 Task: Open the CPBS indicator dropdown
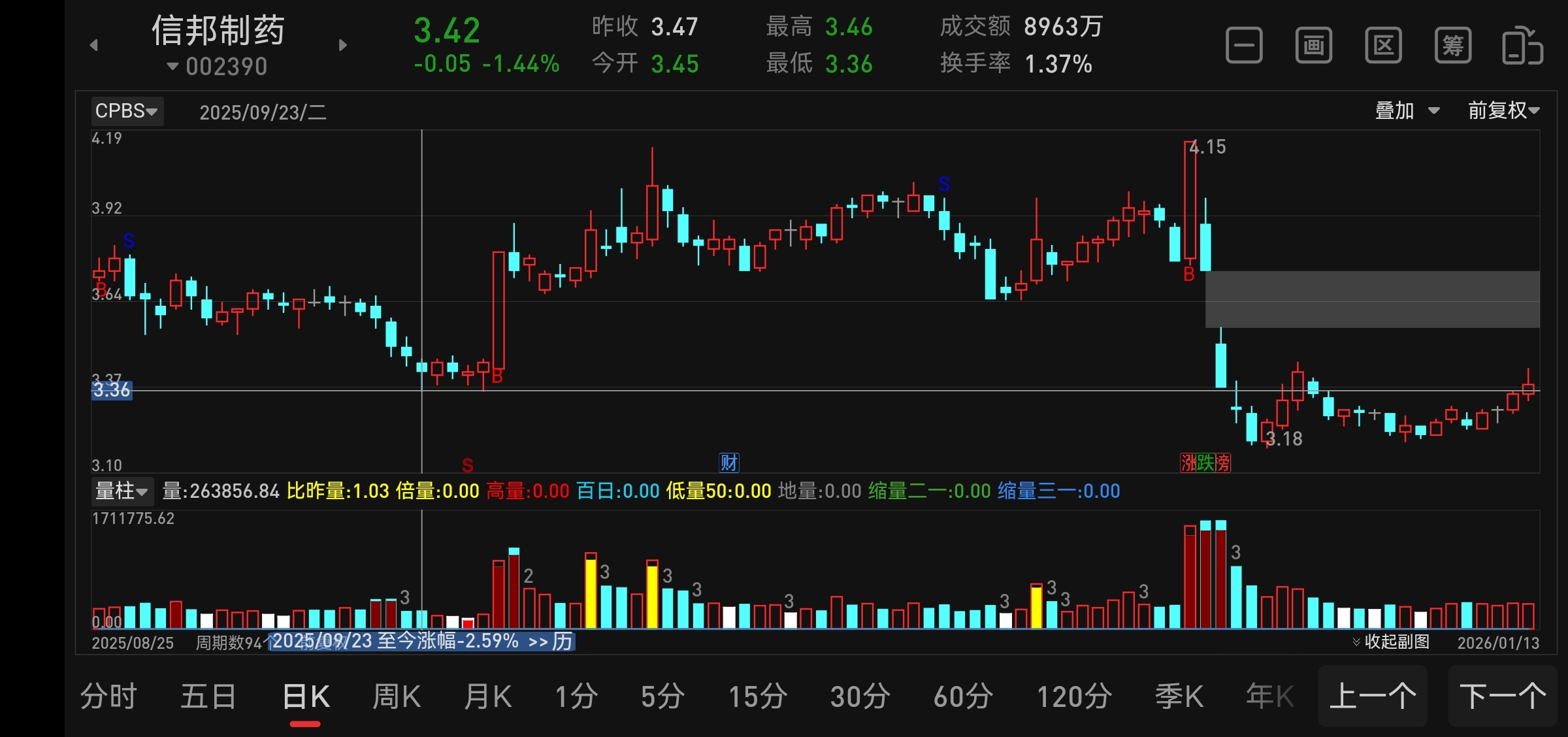tap(127, 111)
